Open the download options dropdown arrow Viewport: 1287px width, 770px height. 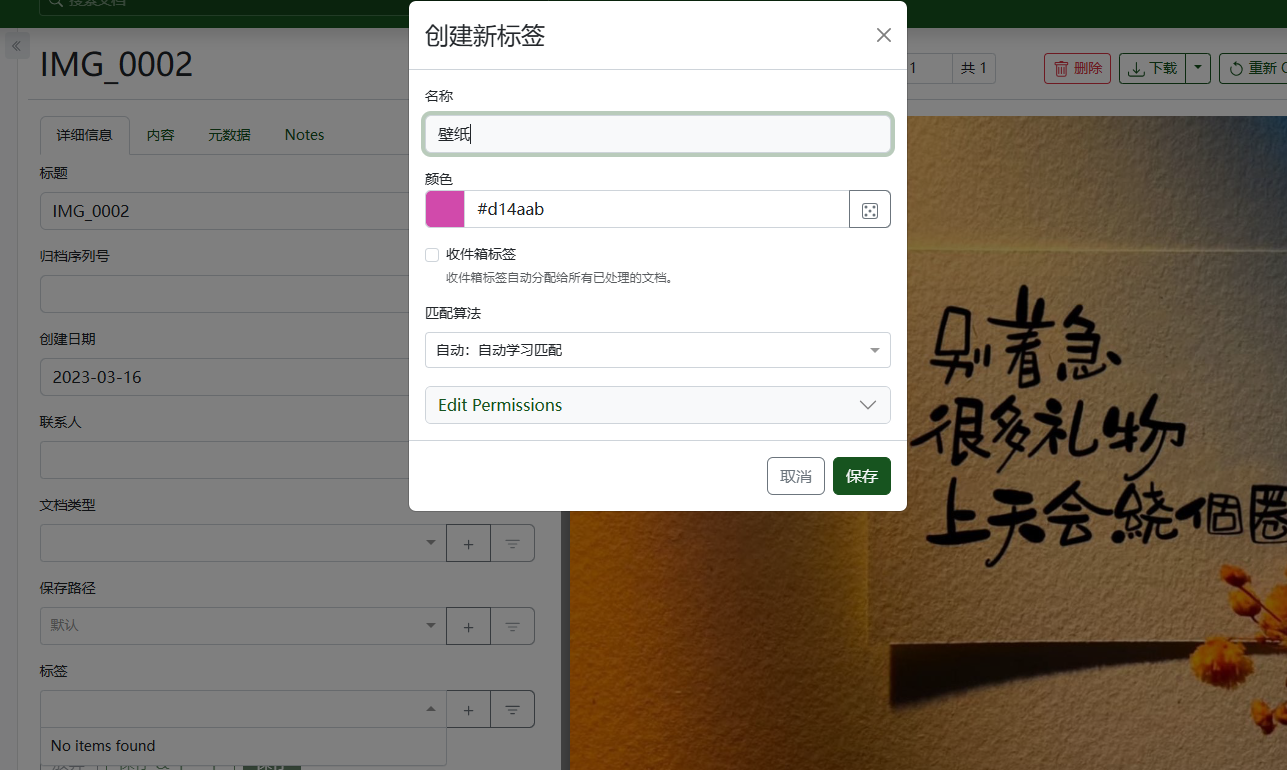(x=1198, y=68)
